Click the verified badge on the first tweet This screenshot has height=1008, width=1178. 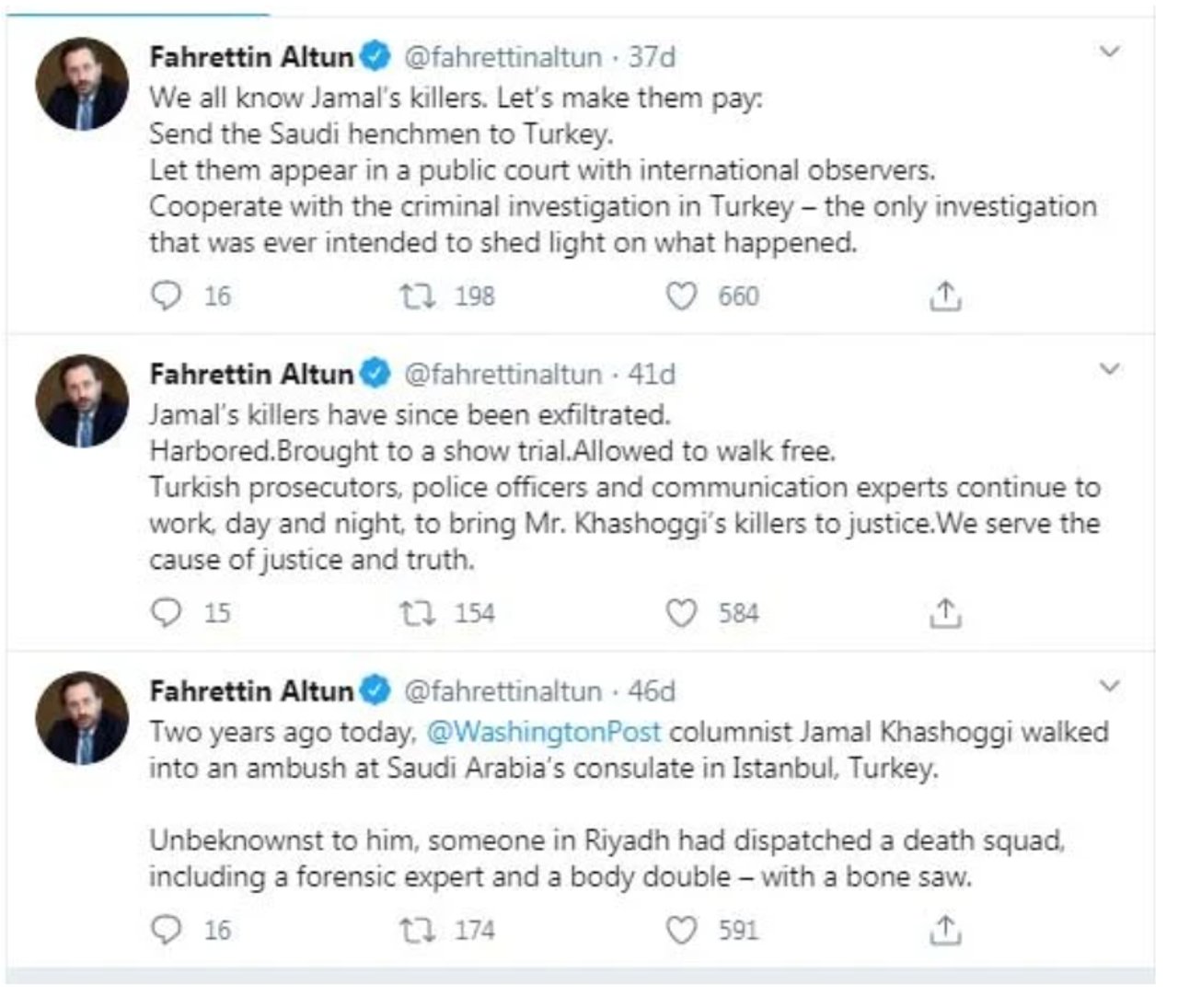click(x=374, y=55)
